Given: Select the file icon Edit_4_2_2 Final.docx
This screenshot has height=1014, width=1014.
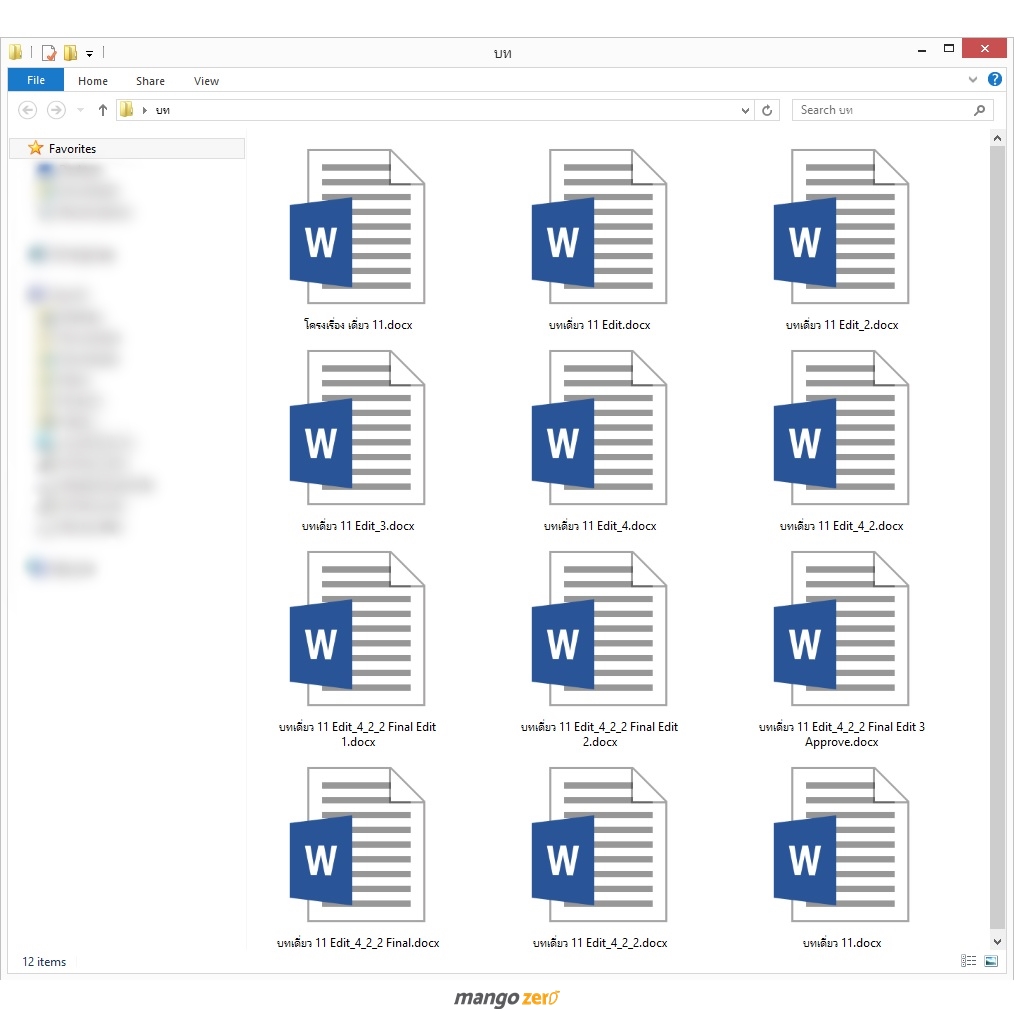Looking at the screenshot, I should click(x=357, y=845).
